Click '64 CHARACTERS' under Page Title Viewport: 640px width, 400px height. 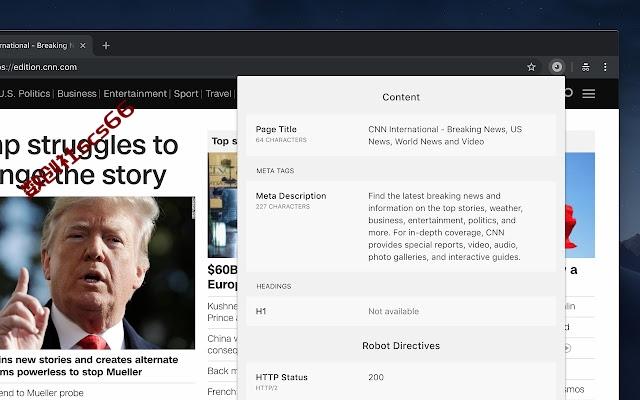point(281,140)
